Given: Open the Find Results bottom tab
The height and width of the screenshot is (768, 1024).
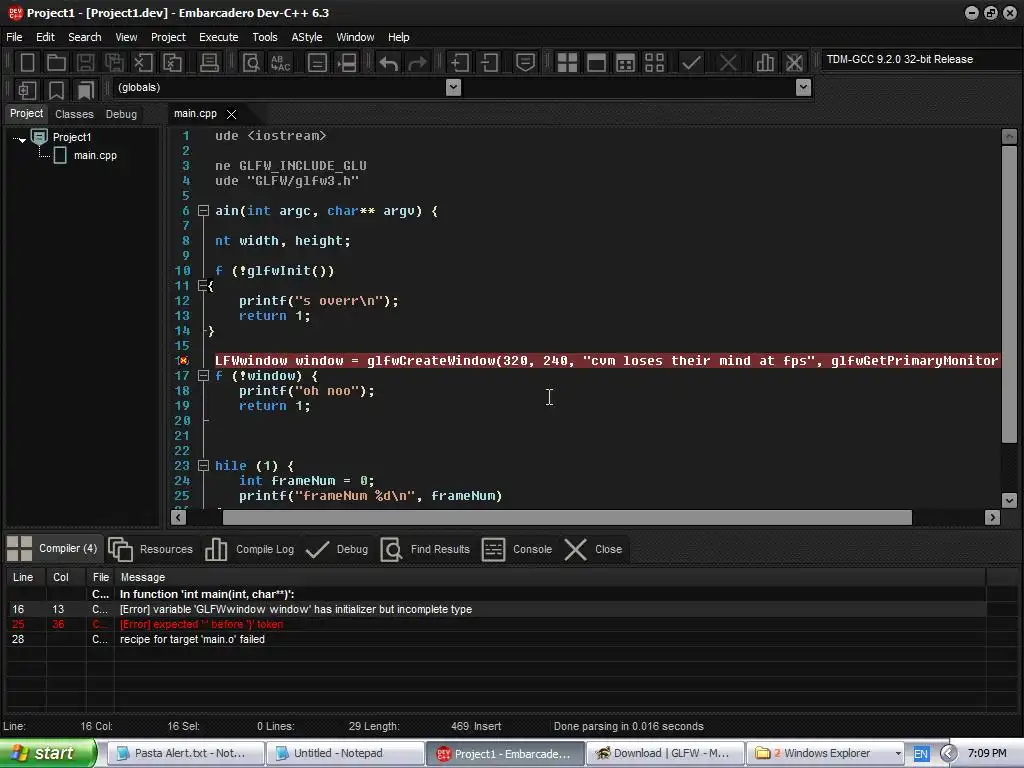Looking at the screenshot, I should tap(425, 549).
